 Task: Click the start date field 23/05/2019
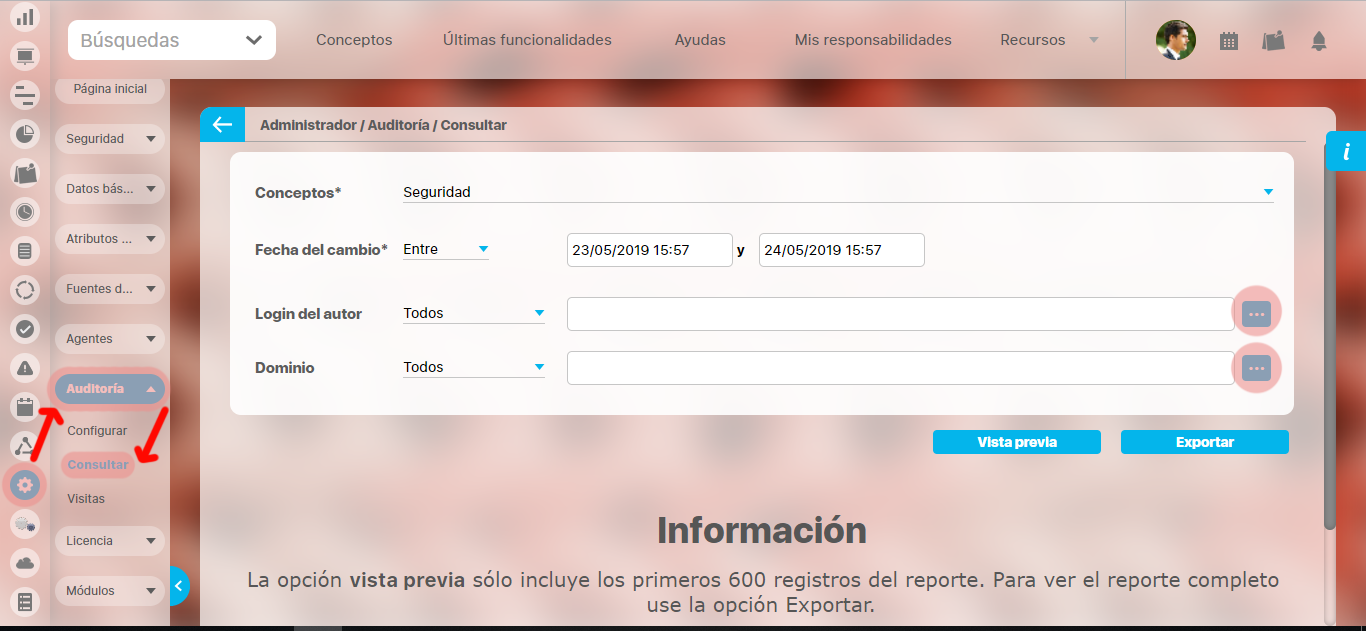649,250
